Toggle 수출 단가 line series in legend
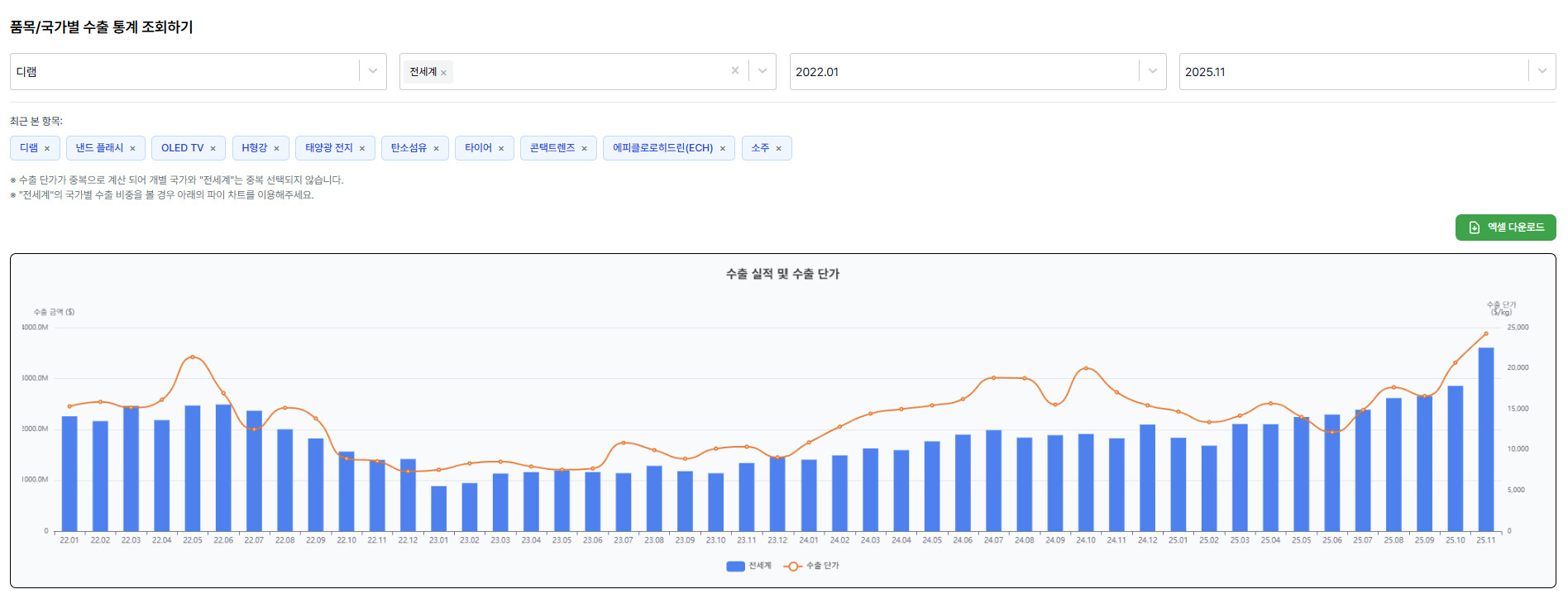Screen dimensions: 1568x594 pyautogui.click(x=811, y=566)
